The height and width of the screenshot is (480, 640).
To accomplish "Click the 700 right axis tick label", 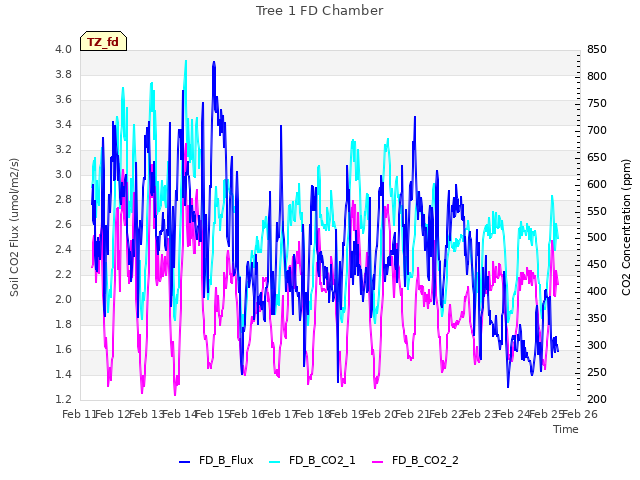I will click(597, 130).
